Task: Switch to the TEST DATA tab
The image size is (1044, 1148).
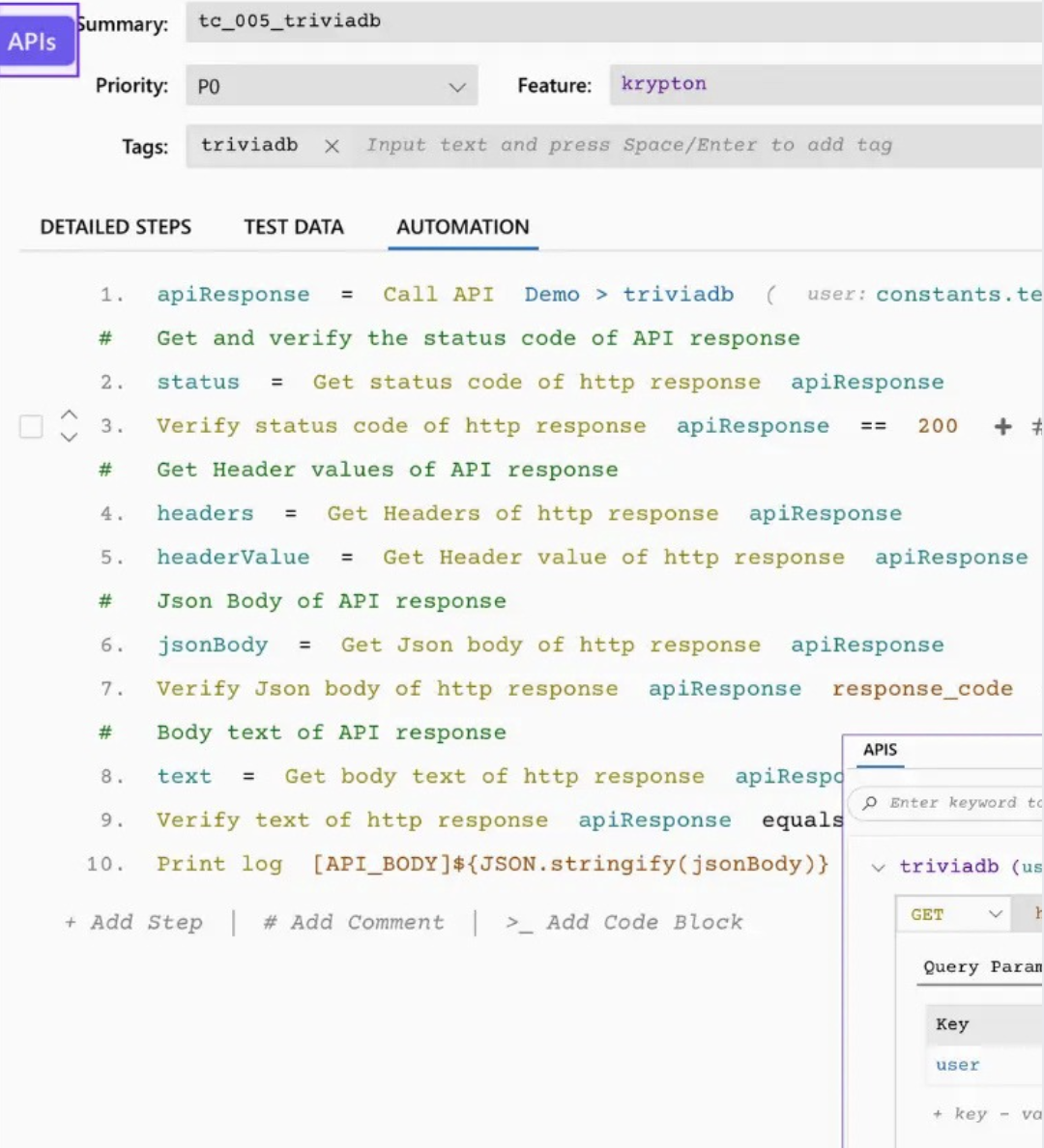Action: (294, 226)
